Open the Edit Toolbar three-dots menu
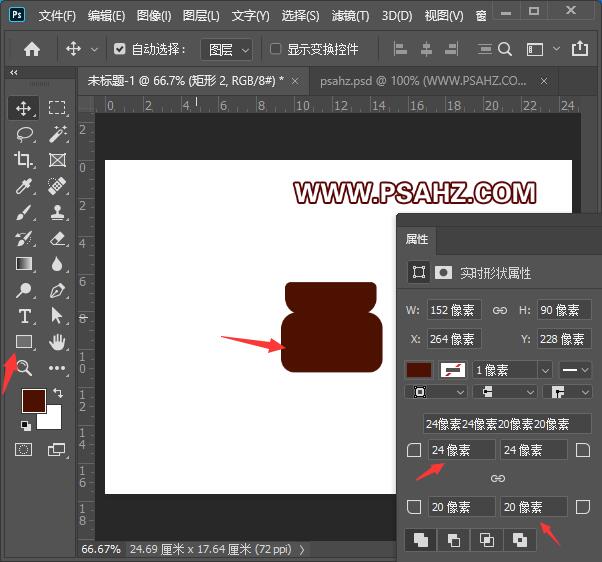 [57, 368]
